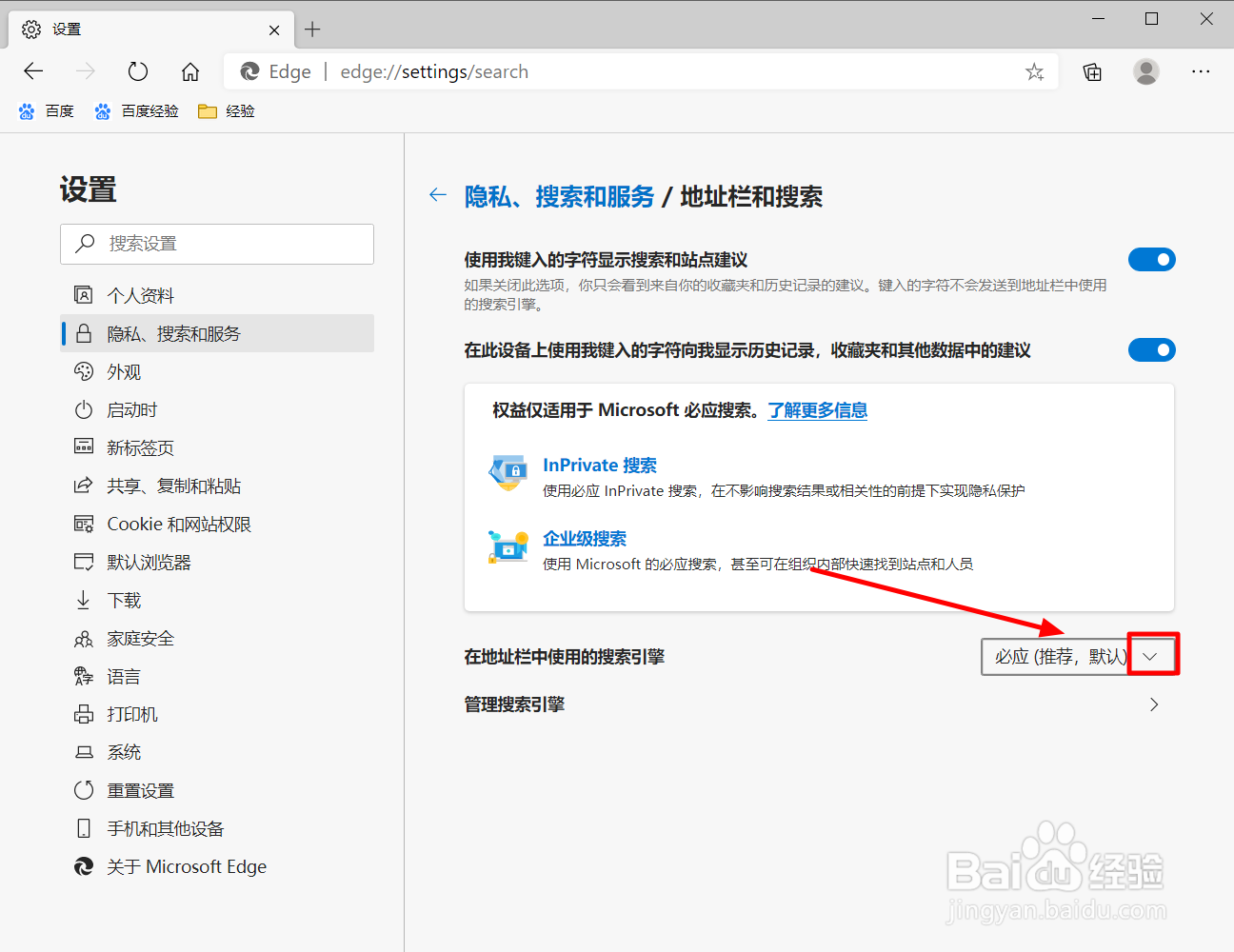Click the 了解更多信息 link
The width and height of the screenshot is (1234, 952).
point(817,410)
